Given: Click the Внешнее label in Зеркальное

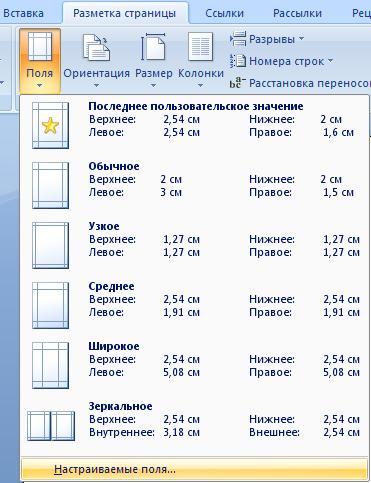Looking at the screenshot, I should 274,432.
